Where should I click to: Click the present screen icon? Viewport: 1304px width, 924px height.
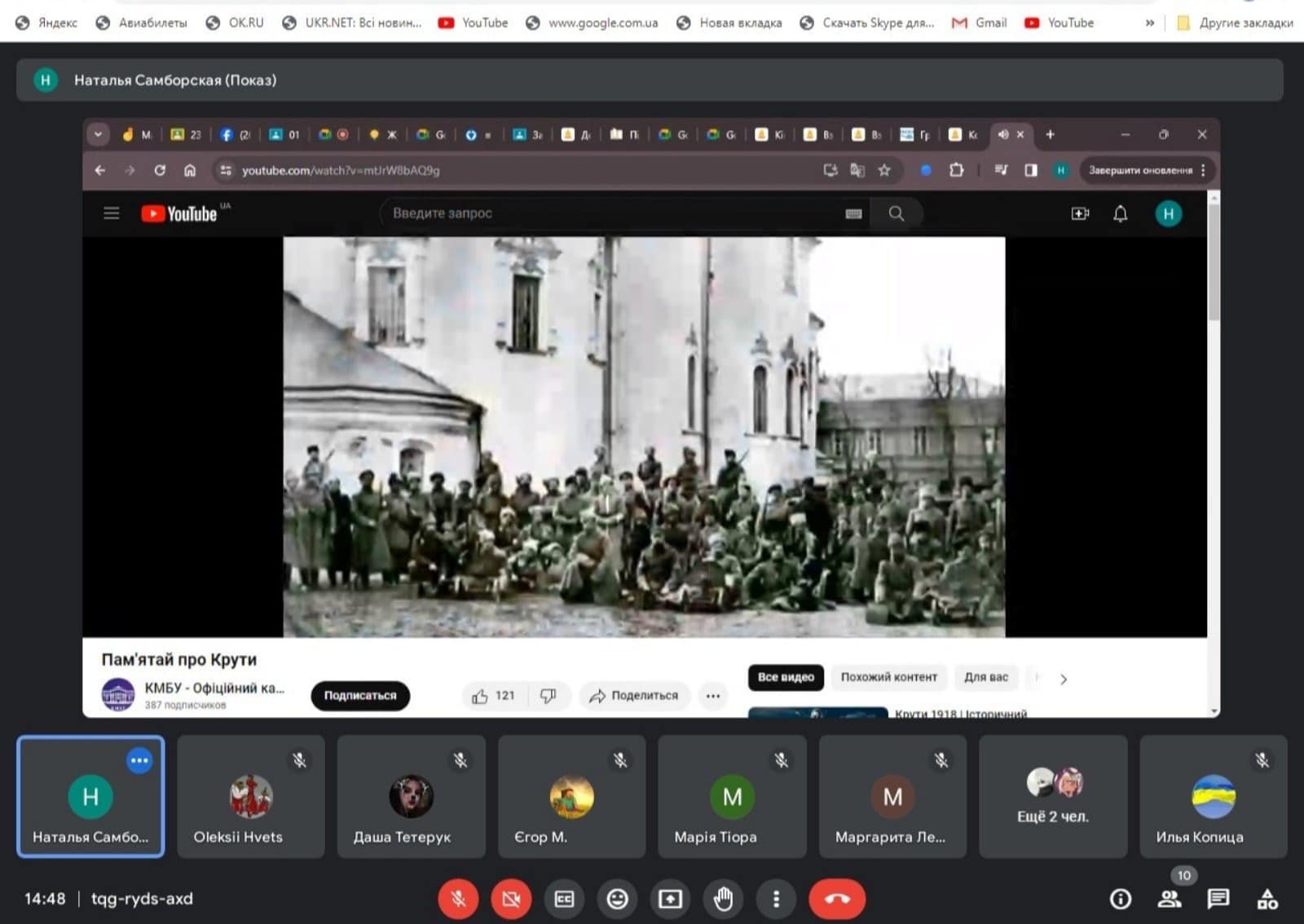coord(670,899)
